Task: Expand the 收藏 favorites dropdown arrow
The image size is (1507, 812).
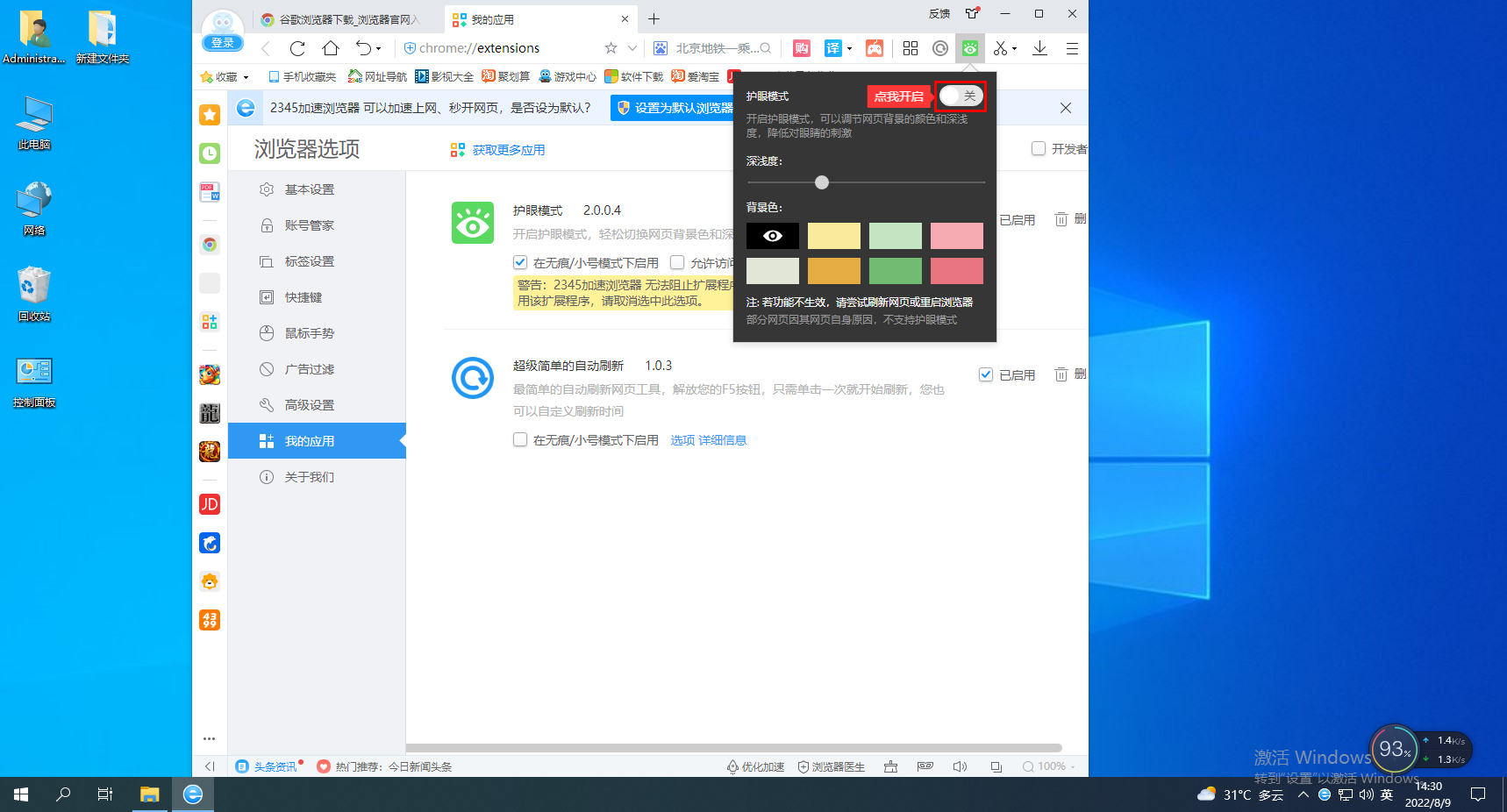Action: [x=246, y=77]
